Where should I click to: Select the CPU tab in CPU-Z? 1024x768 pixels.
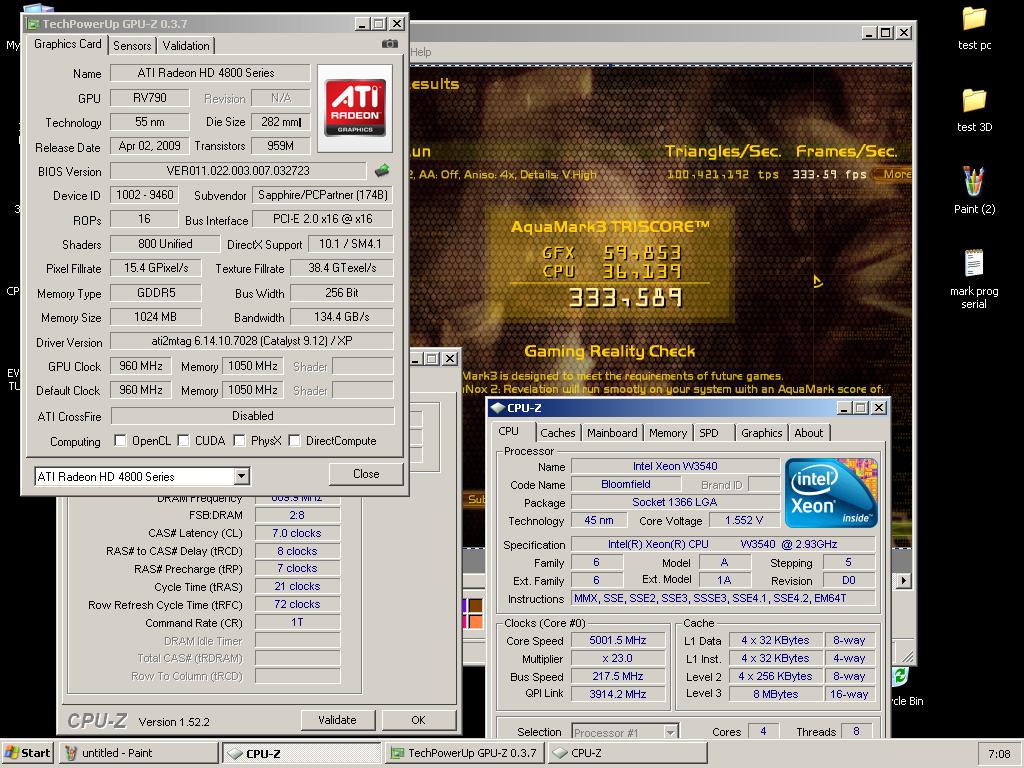point(509,432)
